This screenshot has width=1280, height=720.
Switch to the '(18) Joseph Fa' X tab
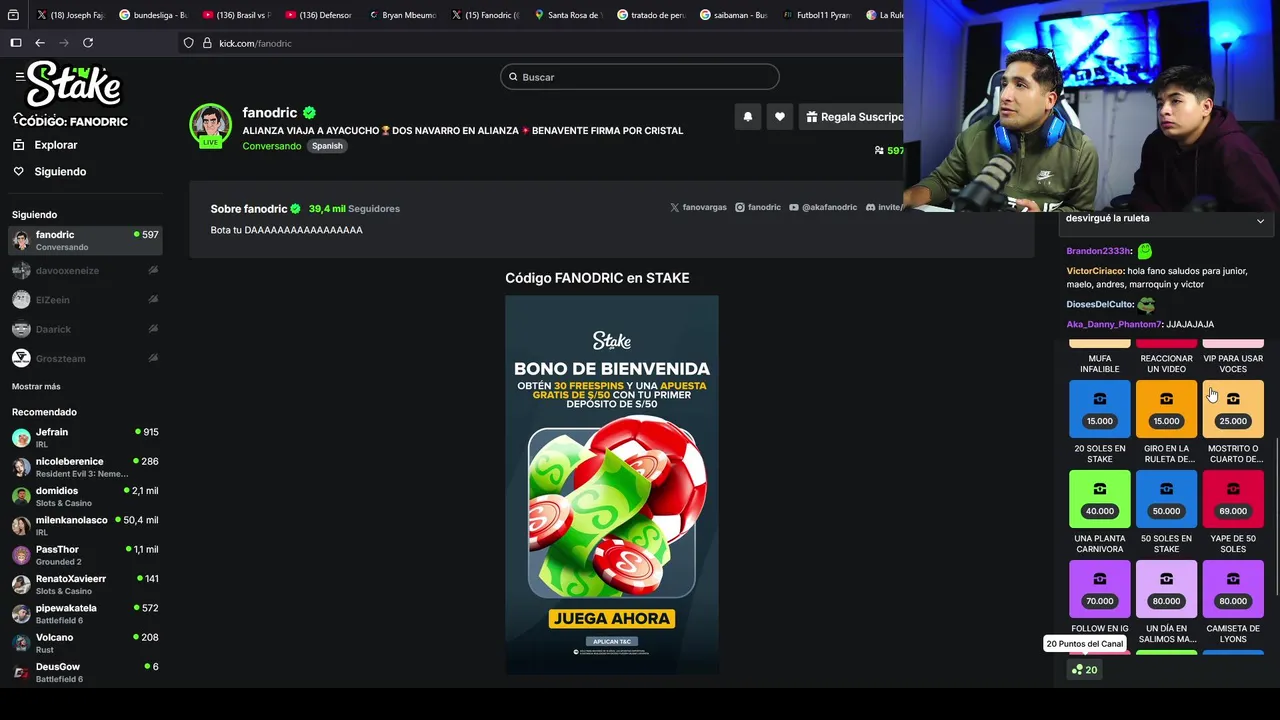[x=69, y=15]
